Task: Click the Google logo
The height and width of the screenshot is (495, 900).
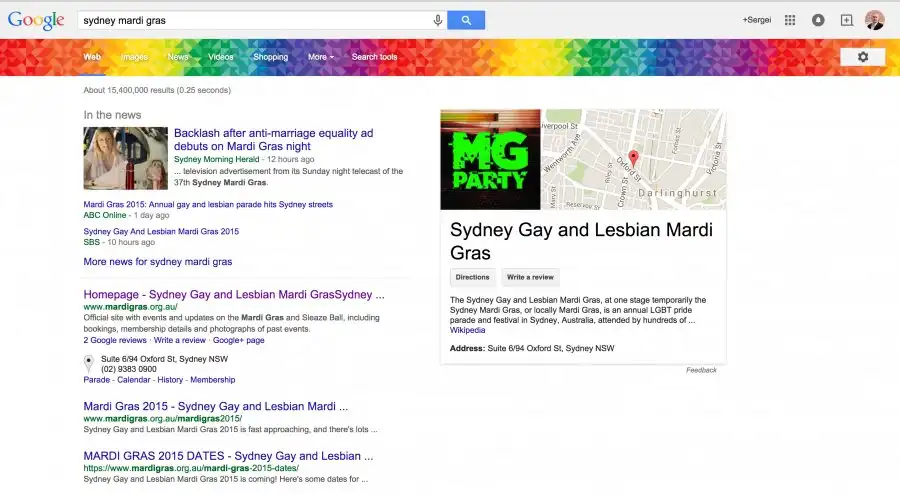Action: pyautogui.click(x=36, y=20)
